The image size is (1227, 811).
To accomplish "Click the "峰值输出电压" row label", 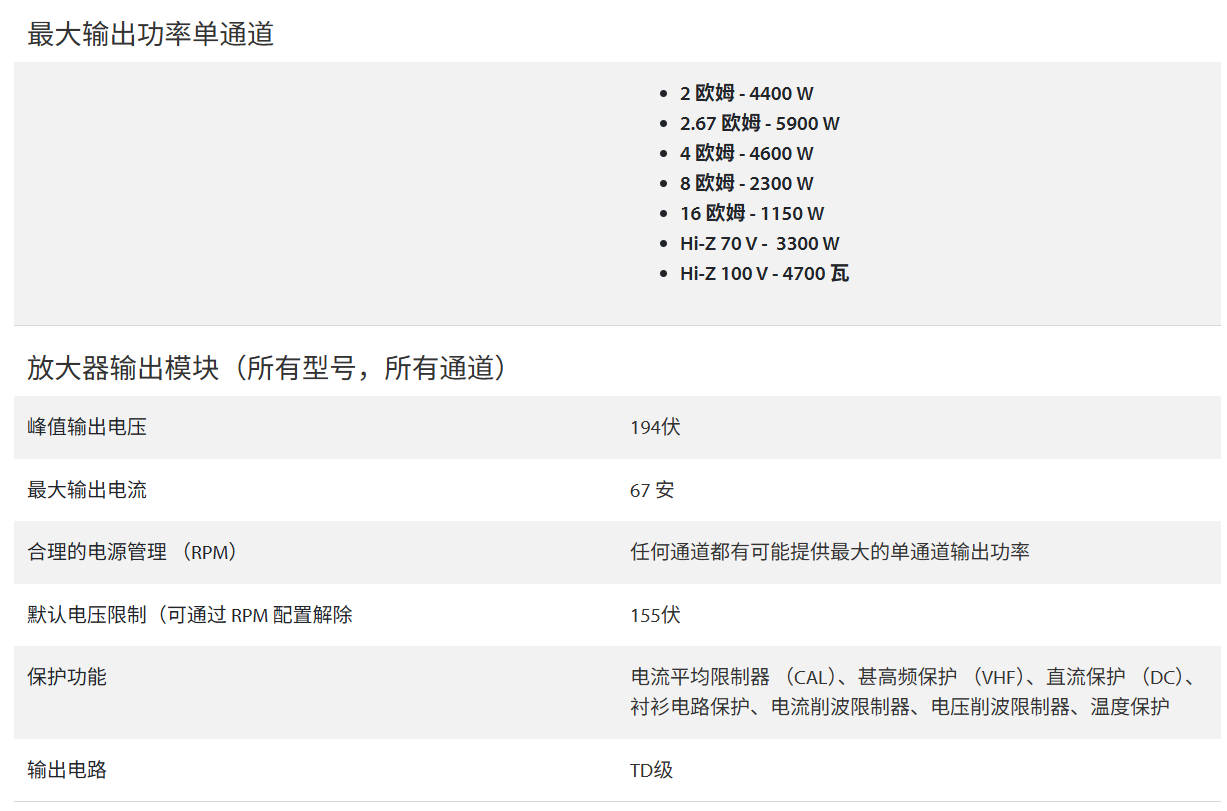I will (87, 428).
